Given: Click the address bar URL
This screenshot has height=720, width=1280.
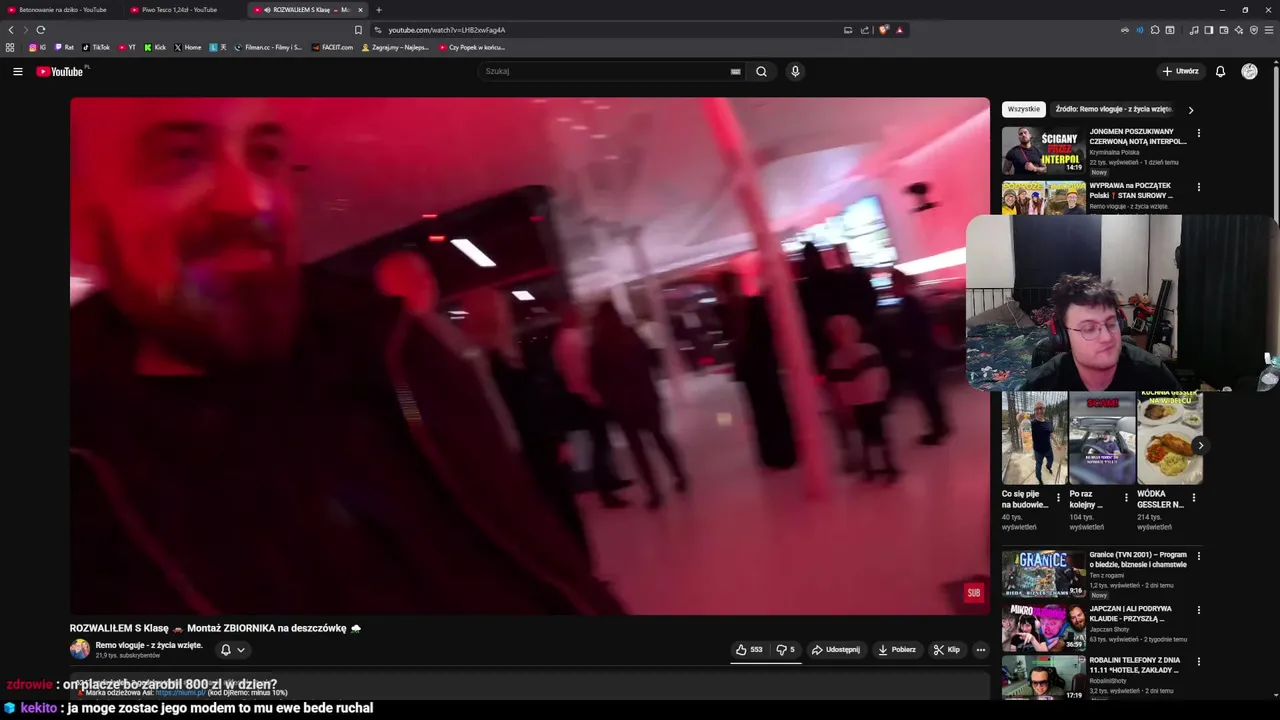Looking at the screenshot, I should 446,30.
